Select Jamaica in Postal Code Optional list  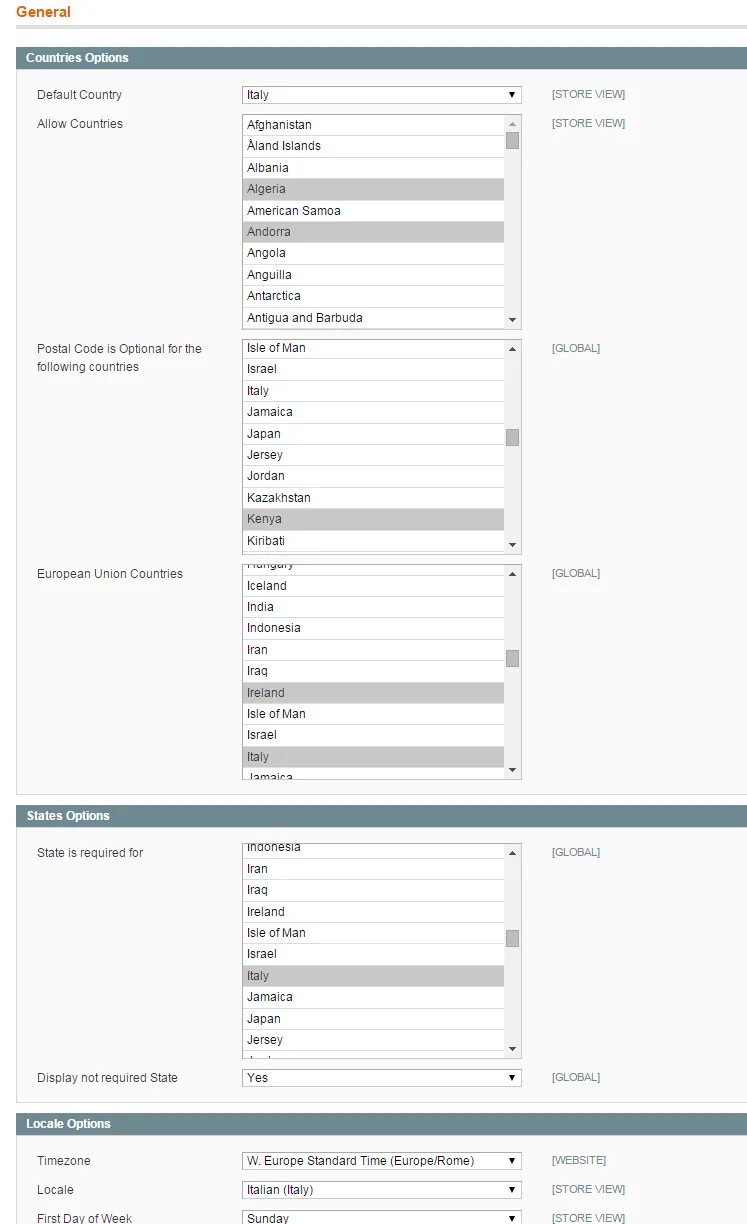[373, 412]
